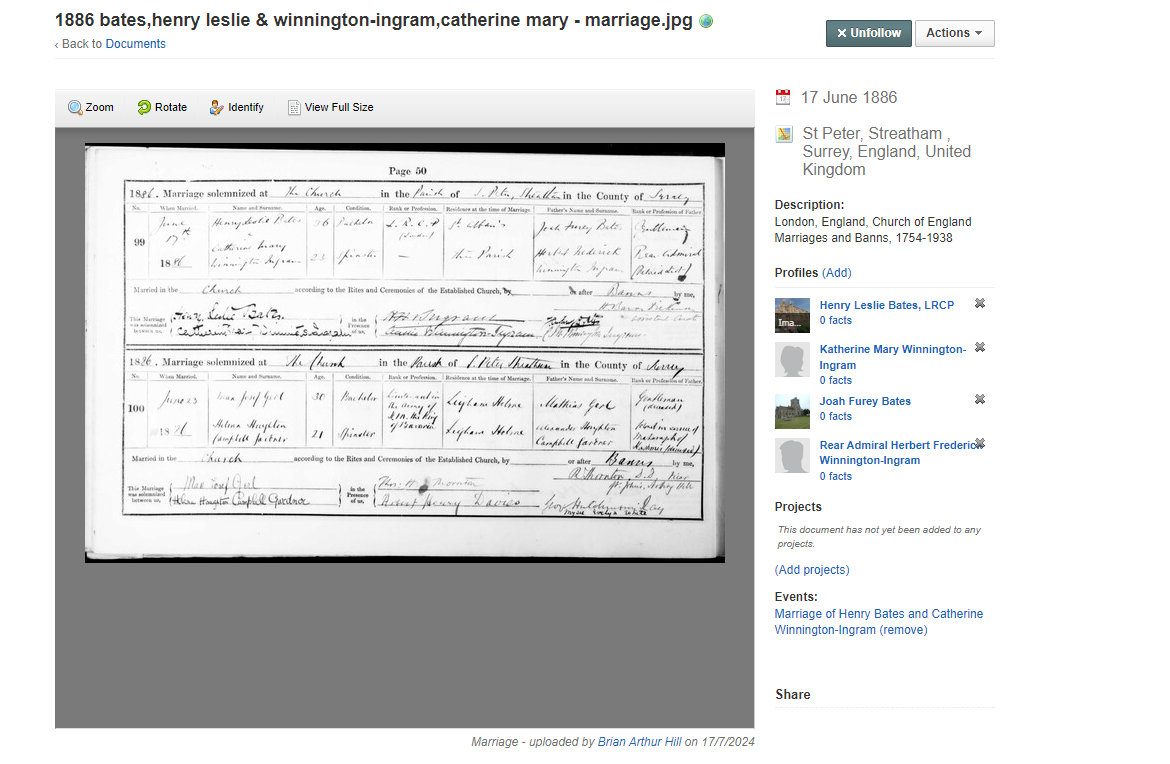
Task: Open the Actions dropdown menu
Action: pos(954,33)
